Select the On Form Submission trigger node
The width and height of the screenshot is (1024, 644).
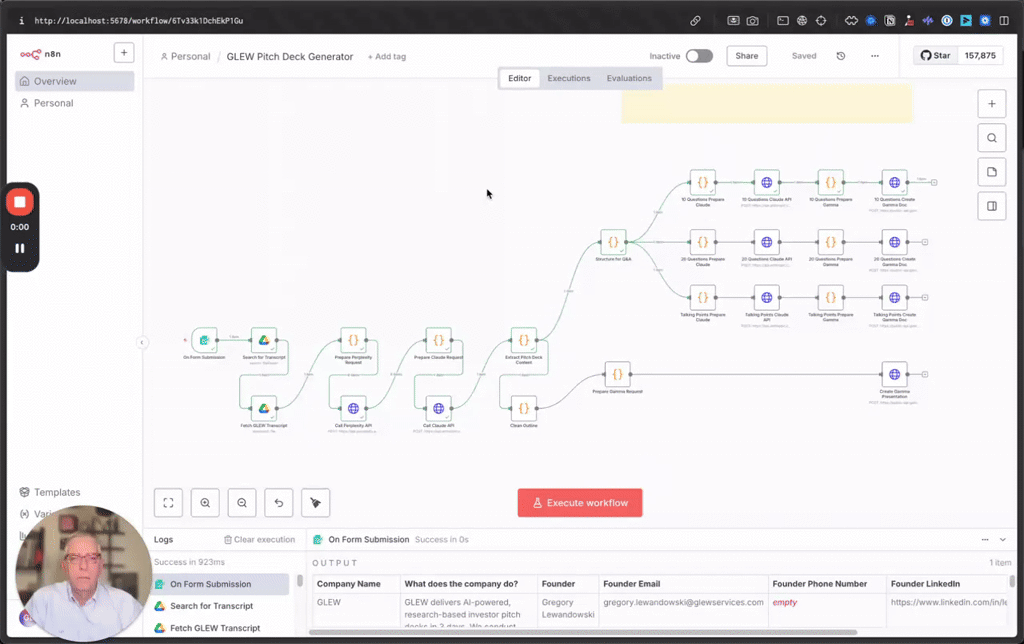point(204,340)
